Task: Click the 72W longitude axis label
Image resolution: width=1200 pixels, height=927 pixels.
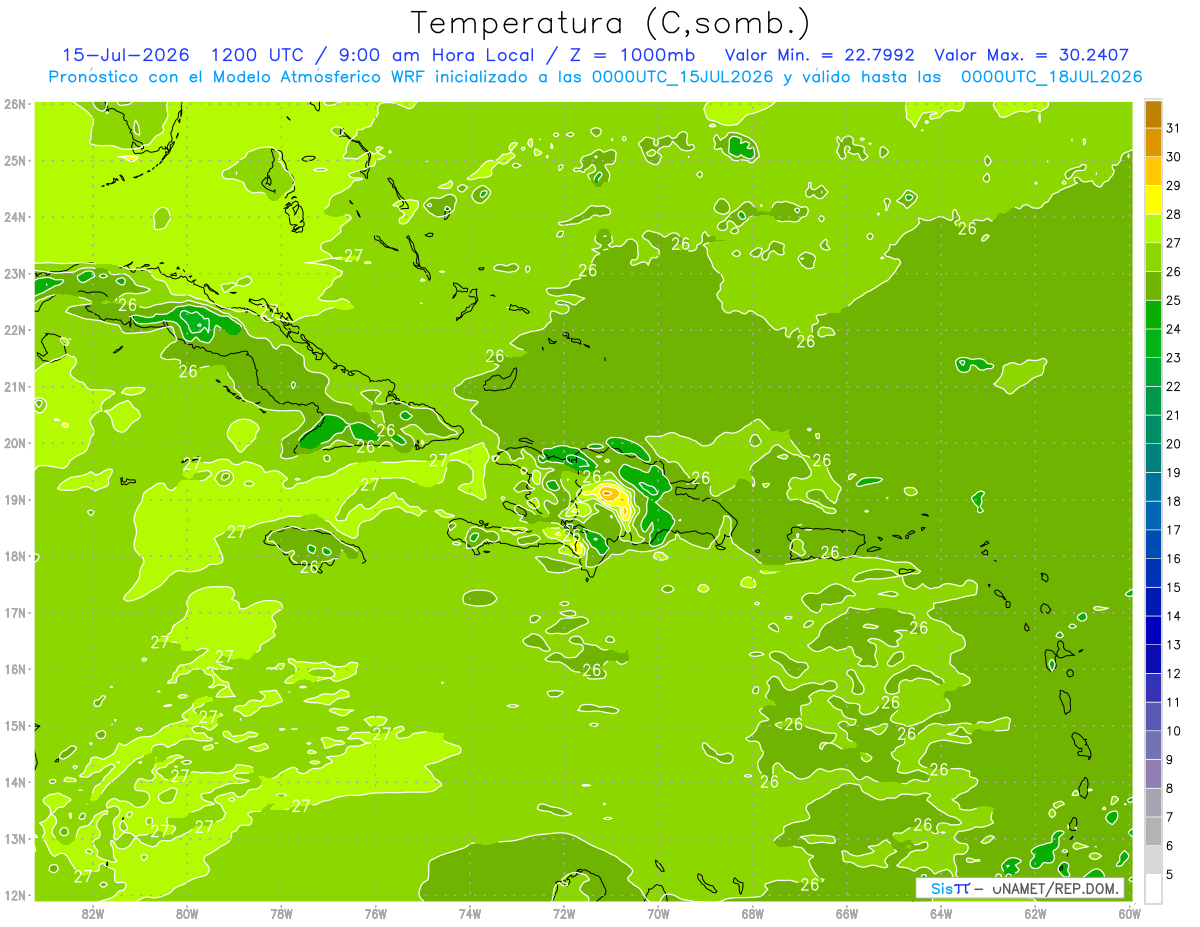Action: [564, 913]
